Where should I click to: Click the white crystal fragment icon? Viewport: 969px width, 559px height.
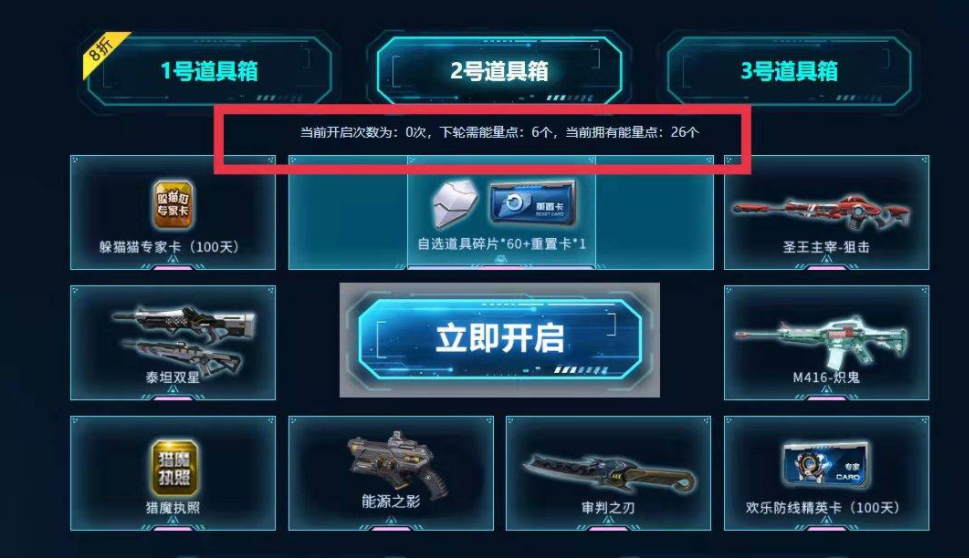pos(455,203)
